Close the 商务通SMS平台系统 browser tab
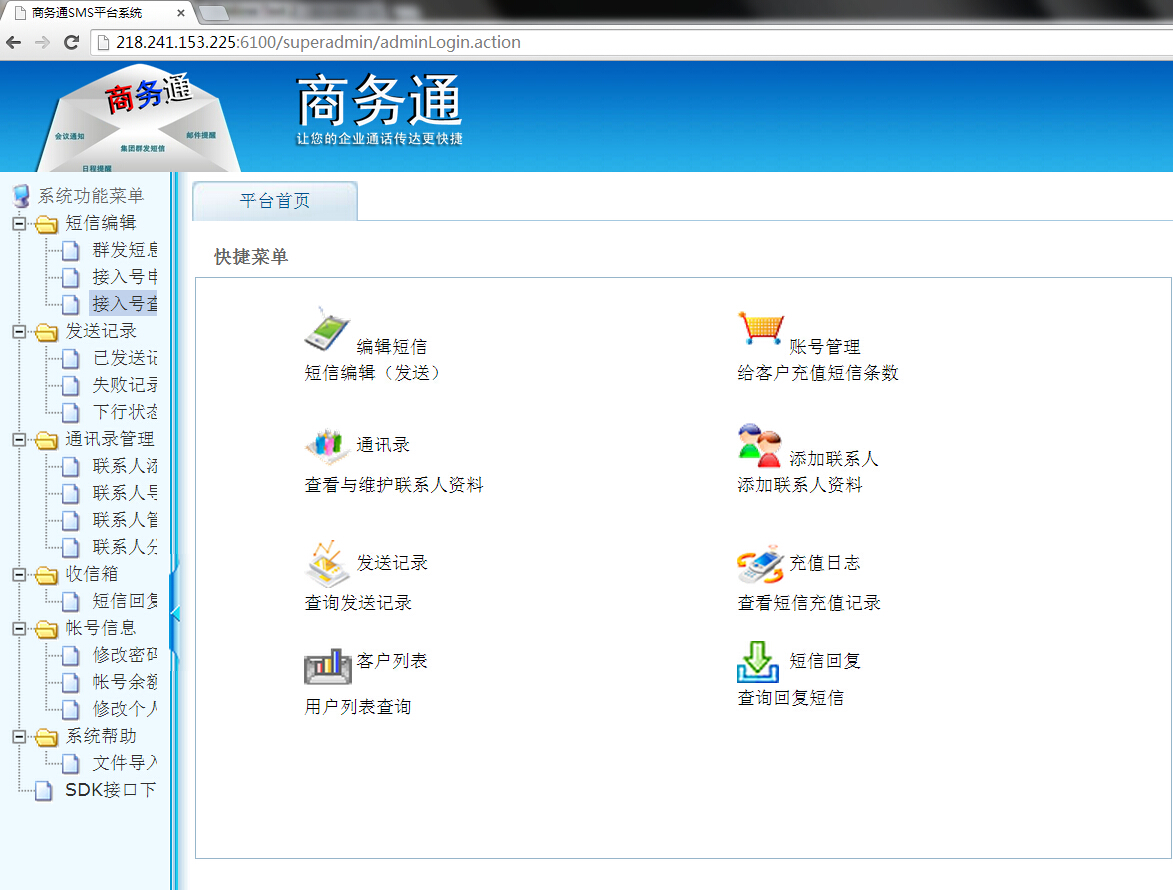The image size is (1173, 890). [180, 13]
